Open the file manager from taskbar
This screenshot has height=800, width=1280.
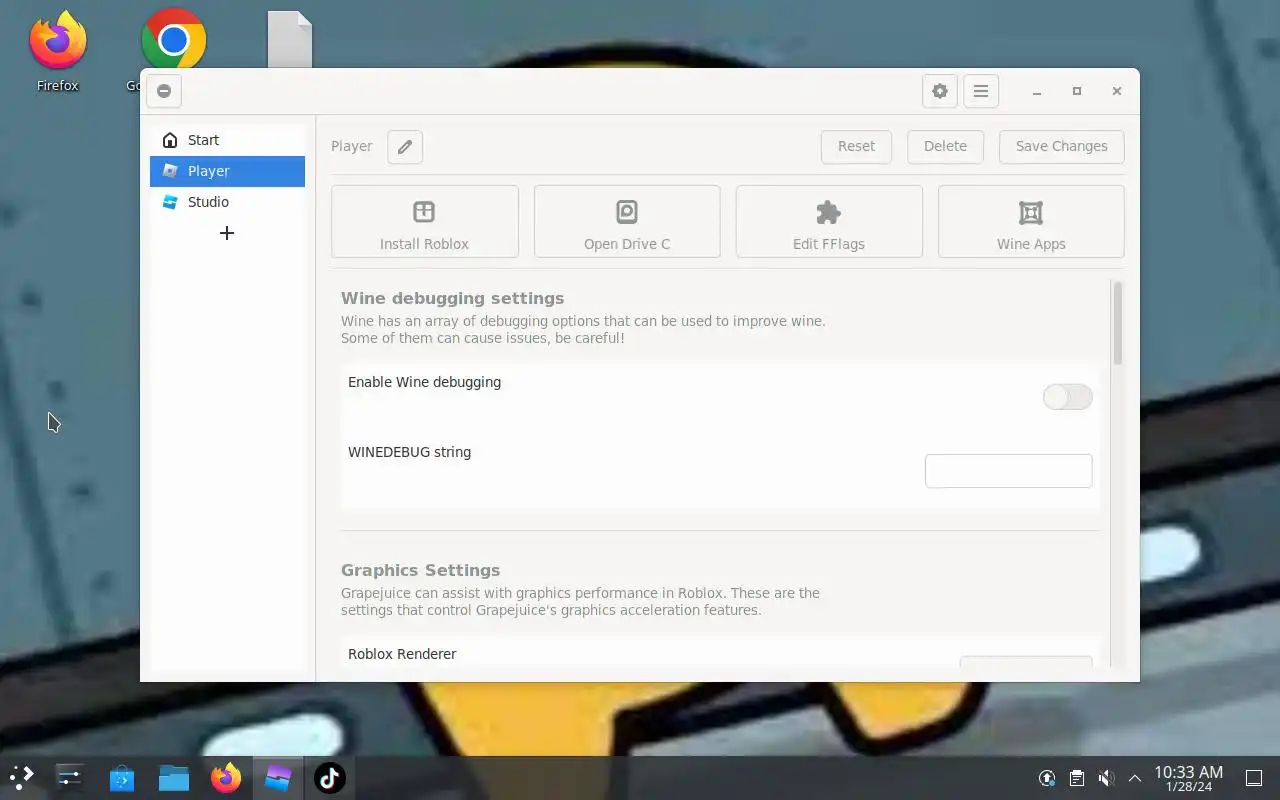click(x=174, y=778)
